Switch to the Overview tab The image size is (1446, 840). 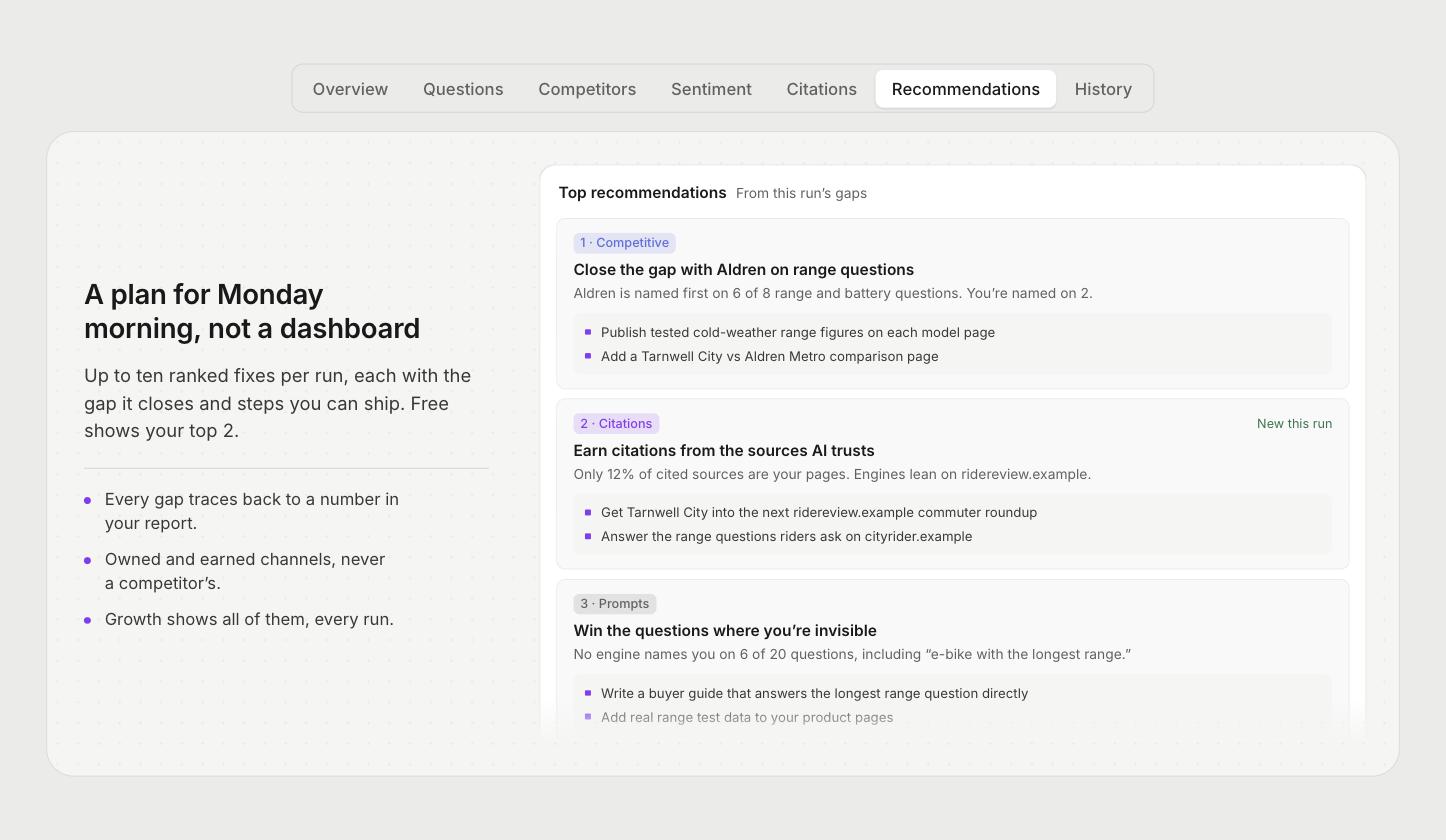(x=350, y=89)
